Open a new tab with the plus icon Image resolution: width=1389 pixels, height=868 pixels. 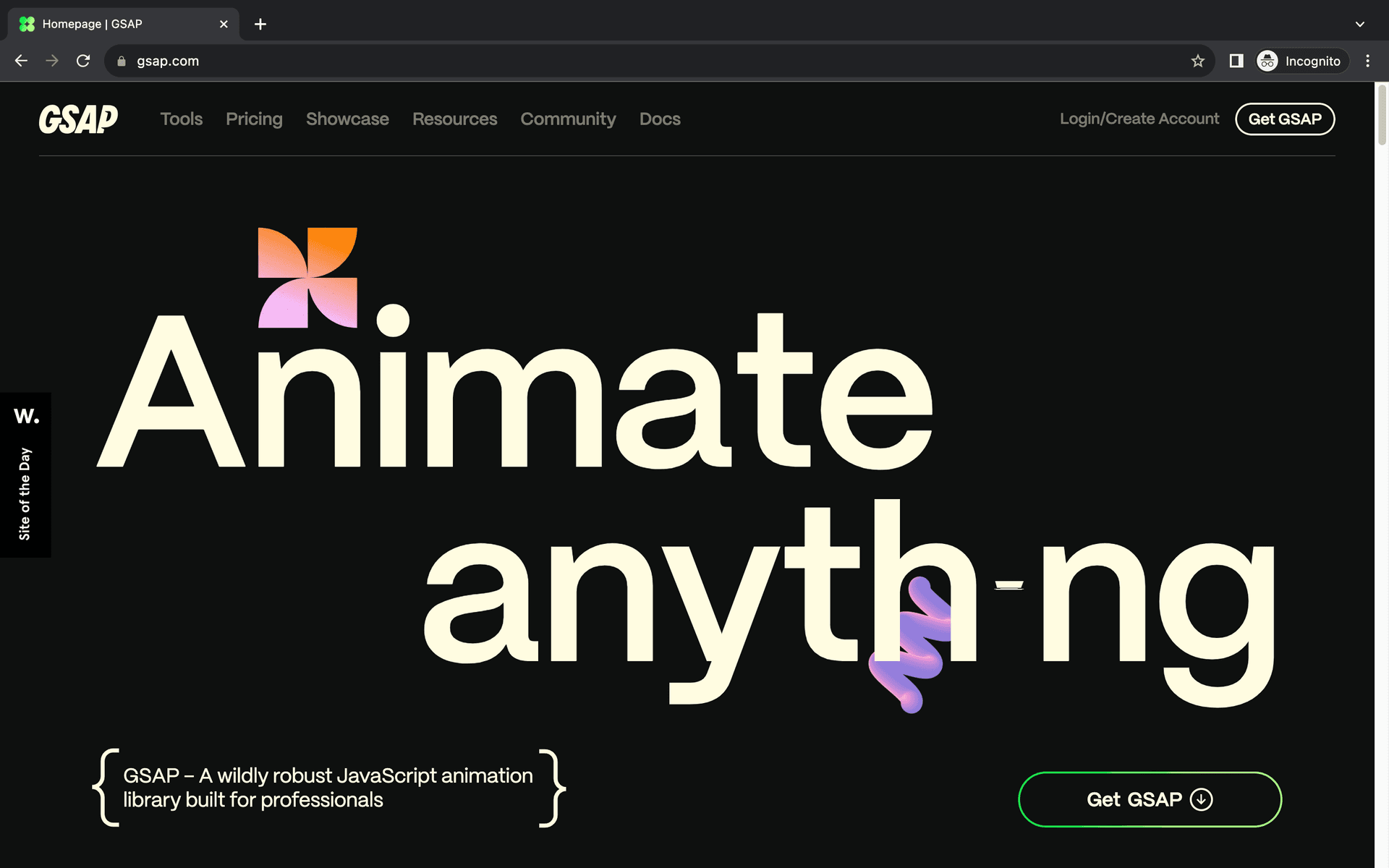[x=260, y=24]
